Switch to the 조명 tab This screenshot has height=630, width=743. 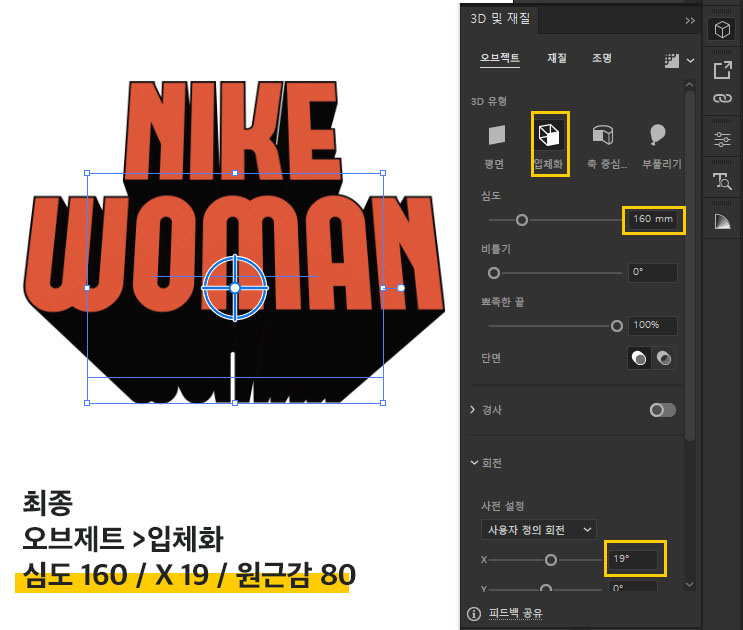tap(602, 58)
